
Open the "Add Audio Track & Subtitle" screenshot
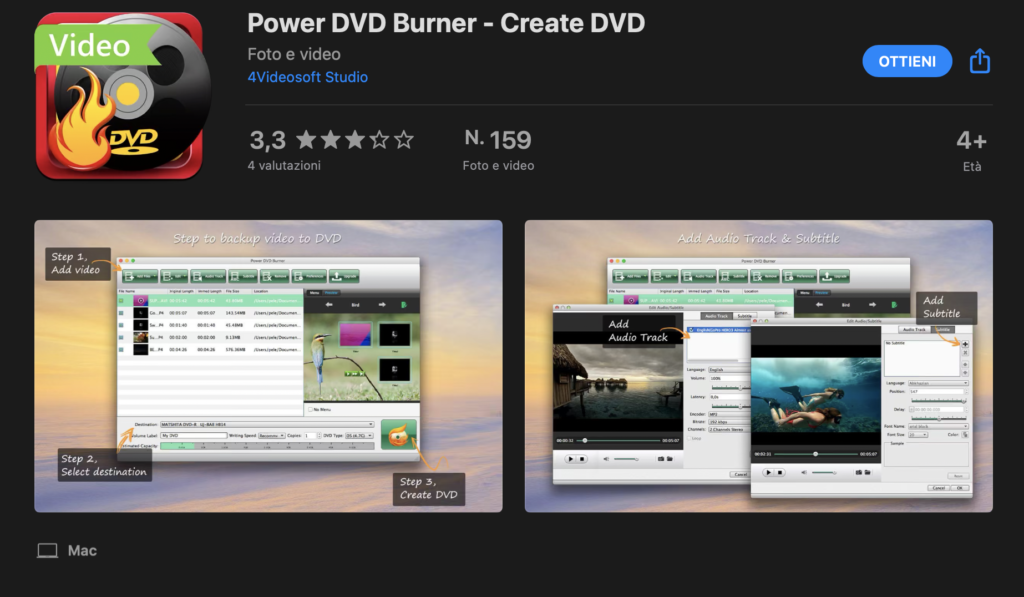click(759, 366)
